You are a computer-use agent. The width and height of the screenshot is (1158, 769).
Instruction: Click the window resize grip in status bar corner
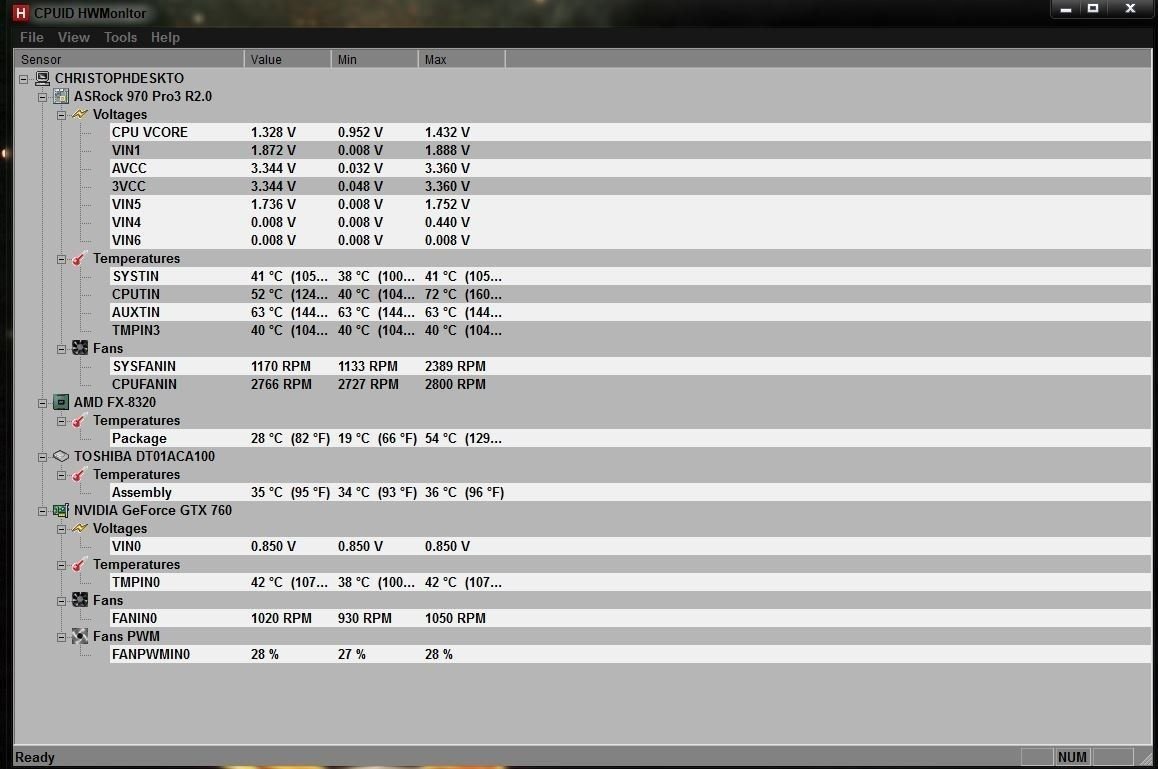[x=1144, y=758]
